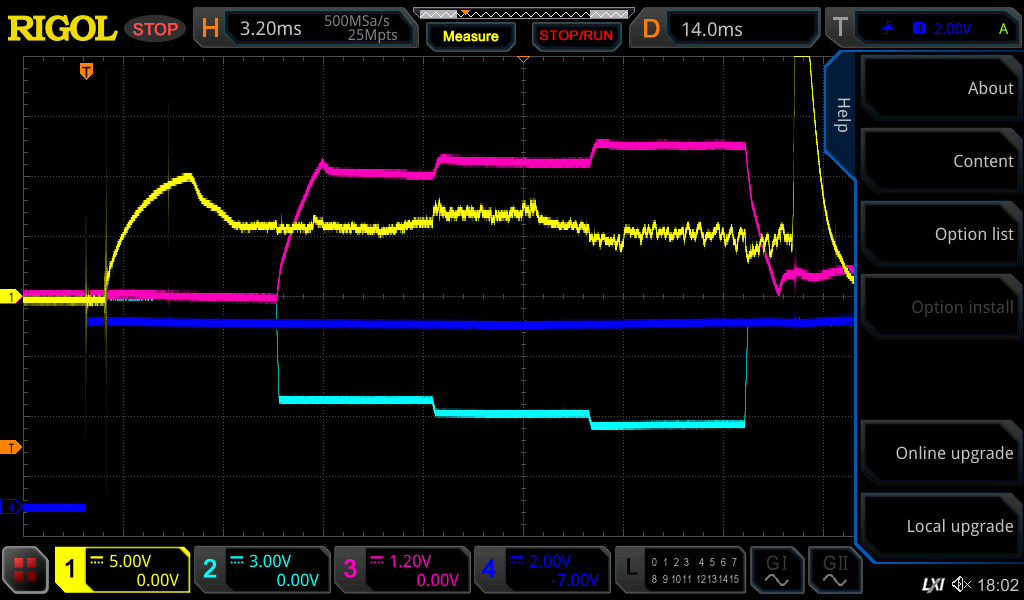Toggle channel 3 with 1.20V scale
The height and width of the screenshot is (600, 1024).
[401, 571]
